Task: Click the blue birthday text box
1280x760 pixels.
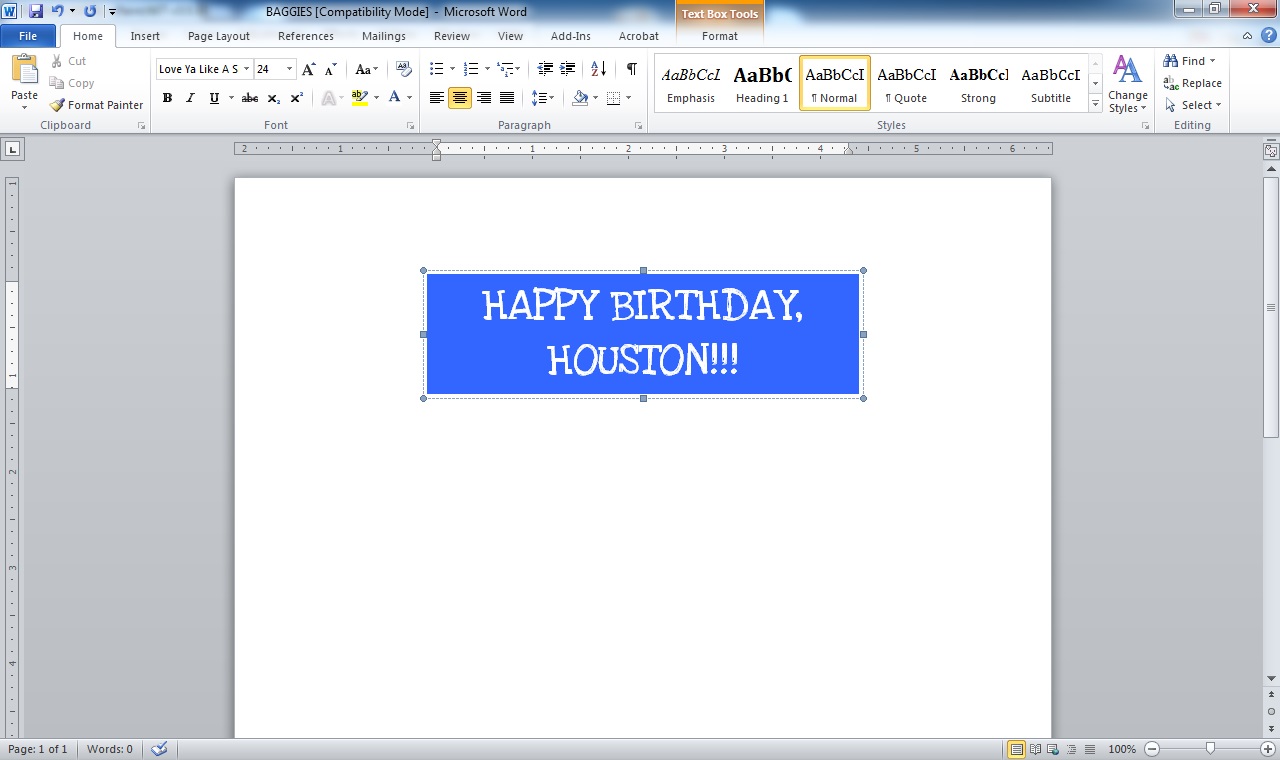Action: point(643,334)
